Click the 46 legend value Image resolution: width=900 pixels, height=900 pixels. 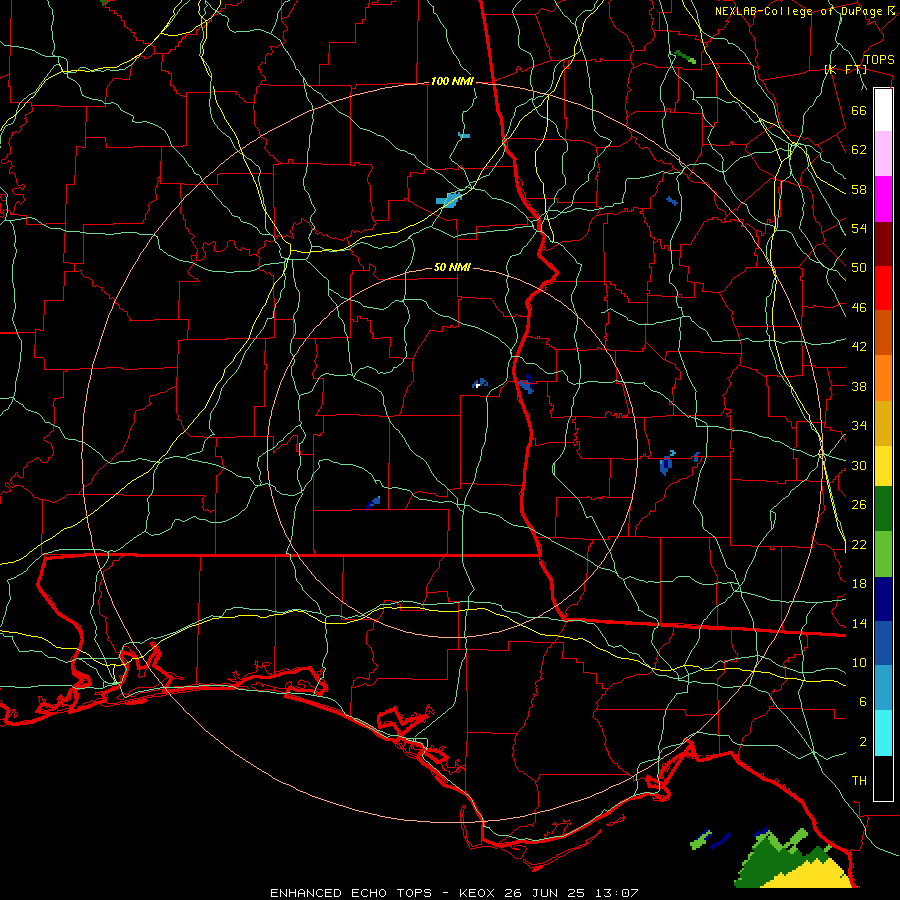[x=859, y=308]
